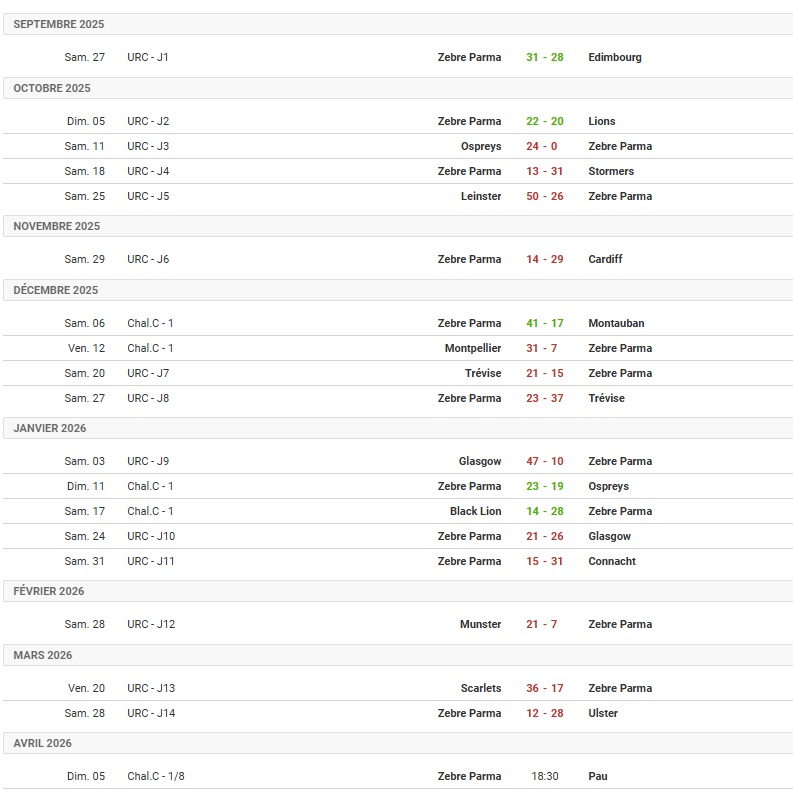Click the Sam. 27 date in the URC - J8 row
Screen dimensions: 793x790
[84, 399]
